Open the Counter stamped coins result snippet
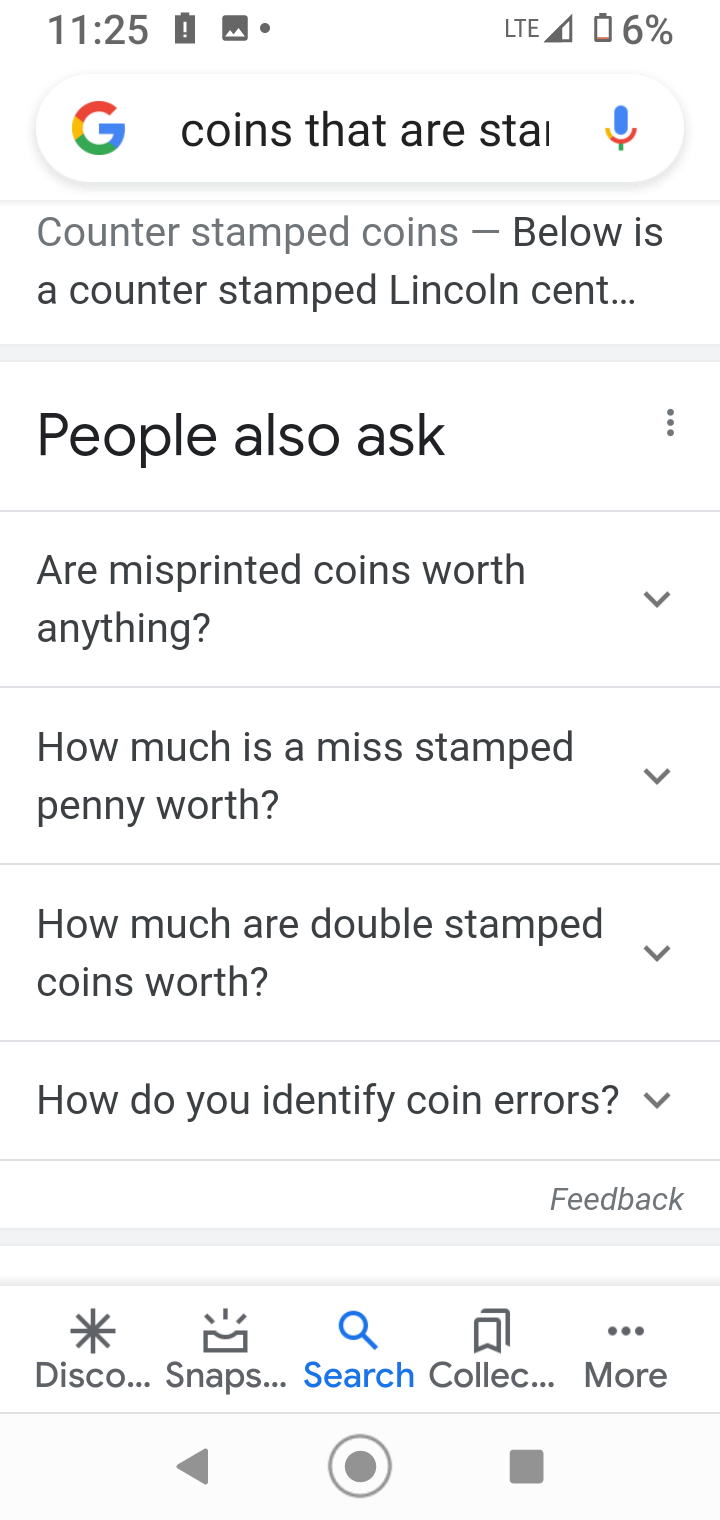The image size is (720, 1520). tap(350, 262)
